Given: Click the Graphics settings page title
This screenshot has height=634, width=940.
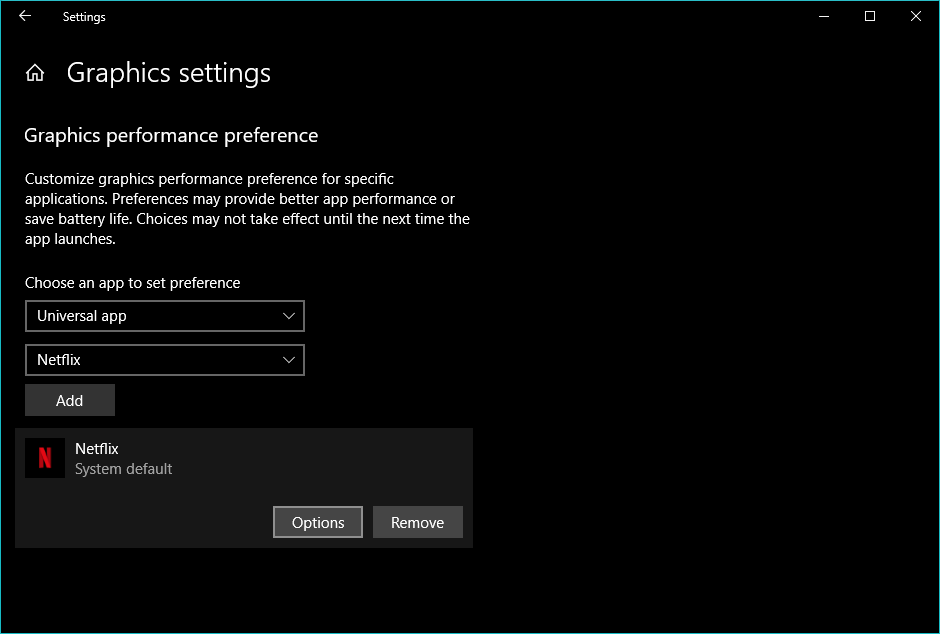Looking at the screenshot, I should [169, 73].
